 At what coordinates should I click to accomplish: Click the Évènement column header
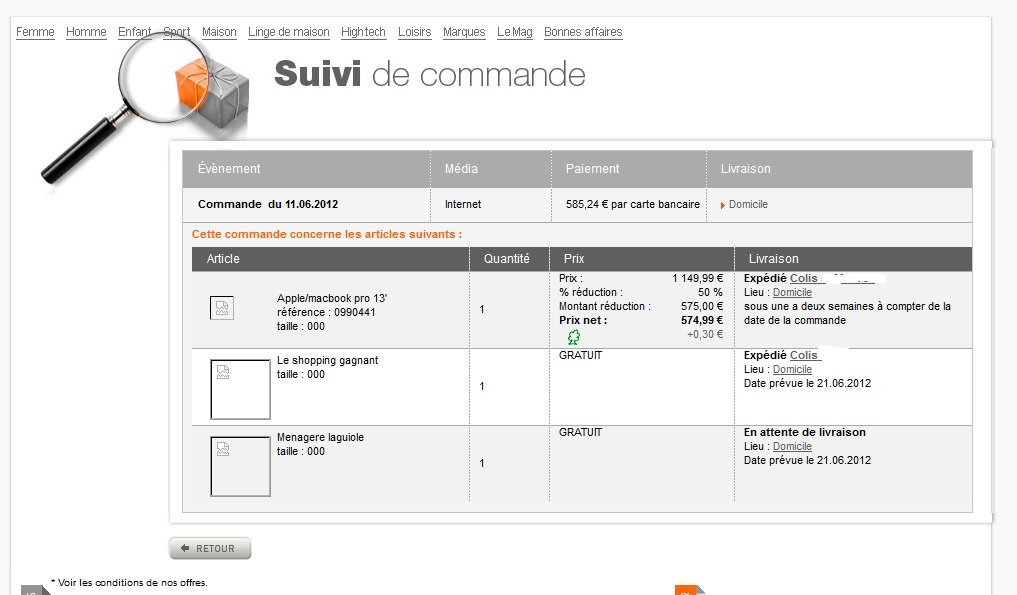(x=229, y=169)
